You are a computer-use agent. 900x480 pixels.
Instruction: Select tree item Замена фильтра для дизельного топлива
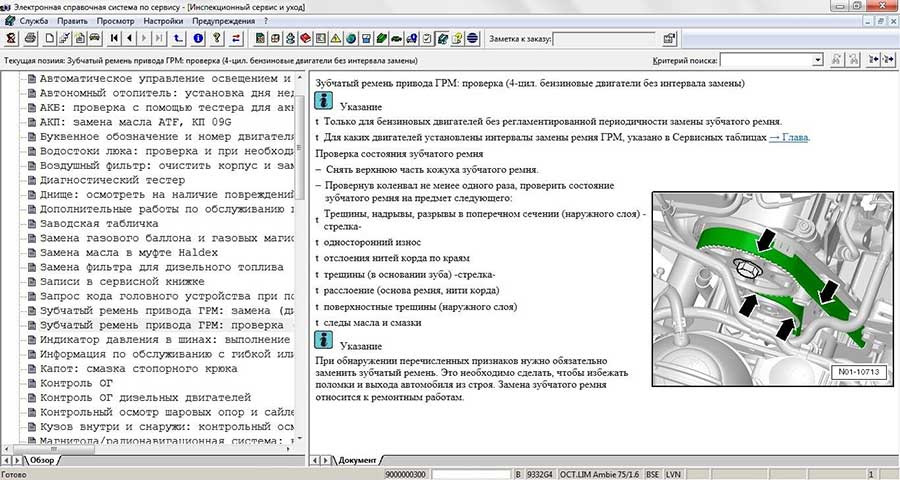click(161, 267)
